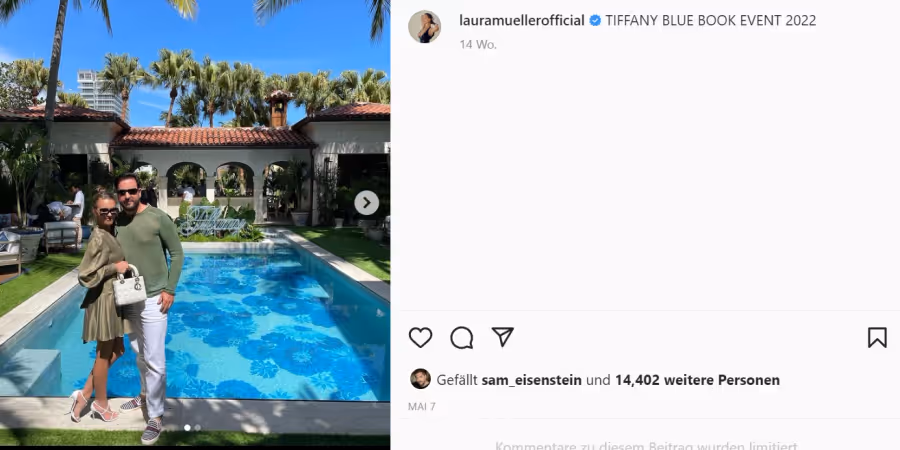
Task: Click sam_eisenstein's small avatar beside Gefällt
Action: point(420,379)
